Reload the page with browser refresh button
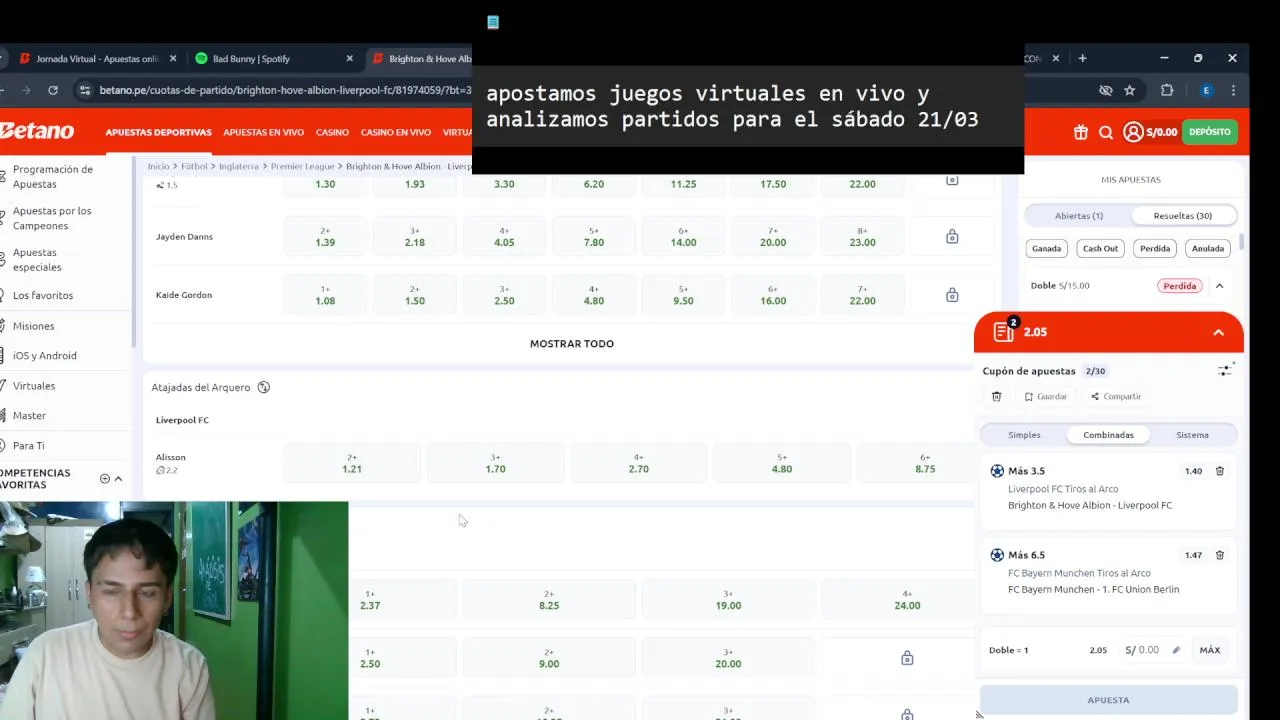The image size is (1280, 720). pos(53,90)
